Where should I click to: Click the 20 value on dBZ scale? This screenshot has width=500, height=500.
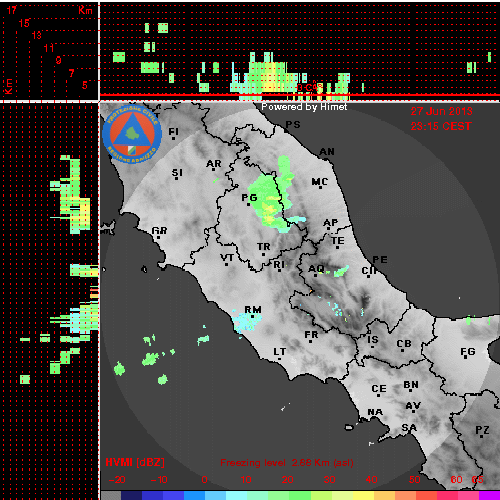point(287,480)
